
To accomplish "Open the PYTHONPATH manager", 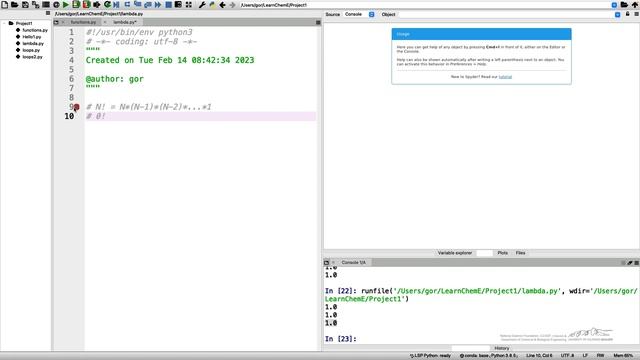I will [212, 4].
